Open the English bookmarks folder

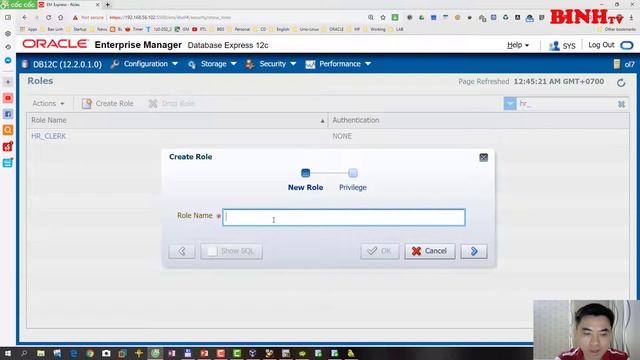[x=279, y=29]
